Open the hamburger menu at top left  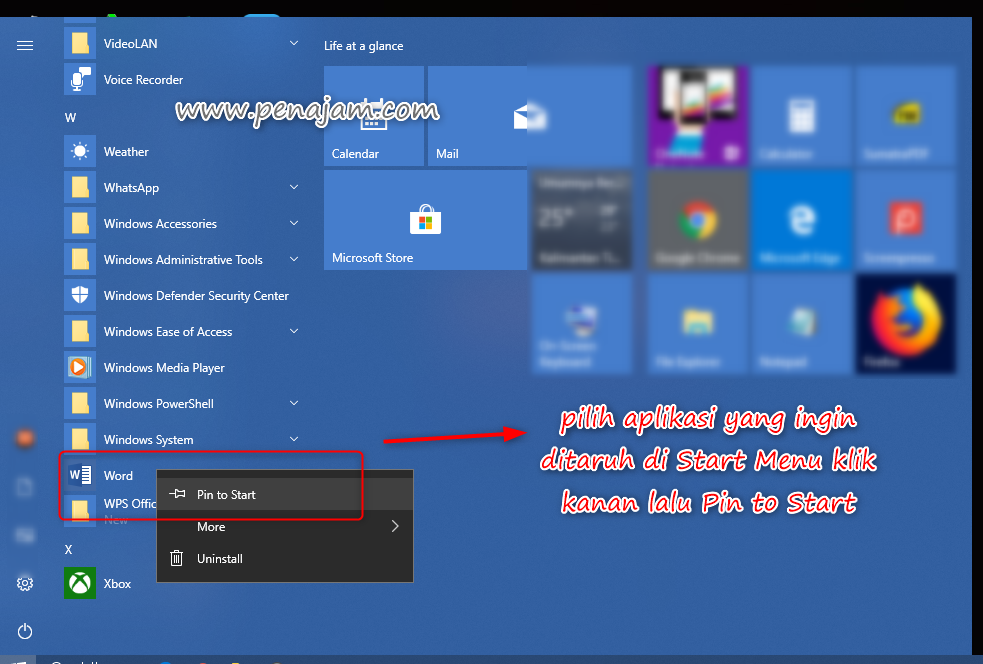point(24,45)
